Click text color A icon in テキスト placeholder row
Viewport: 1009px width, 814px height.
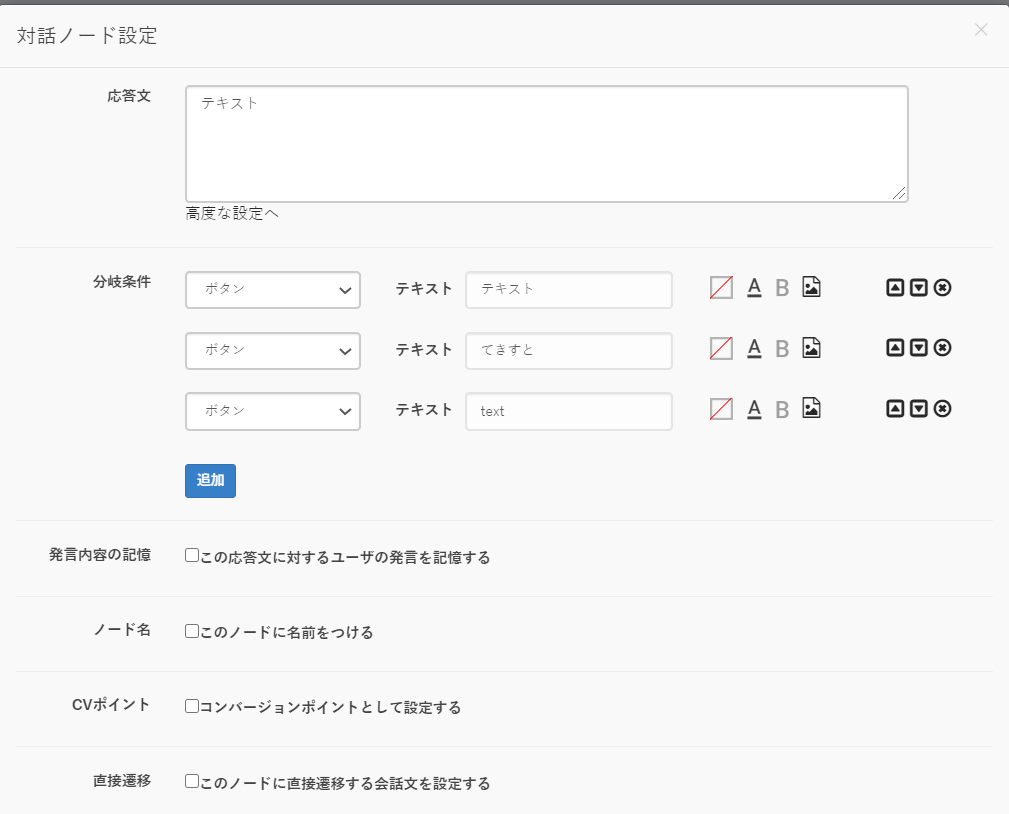coord(754,288)
